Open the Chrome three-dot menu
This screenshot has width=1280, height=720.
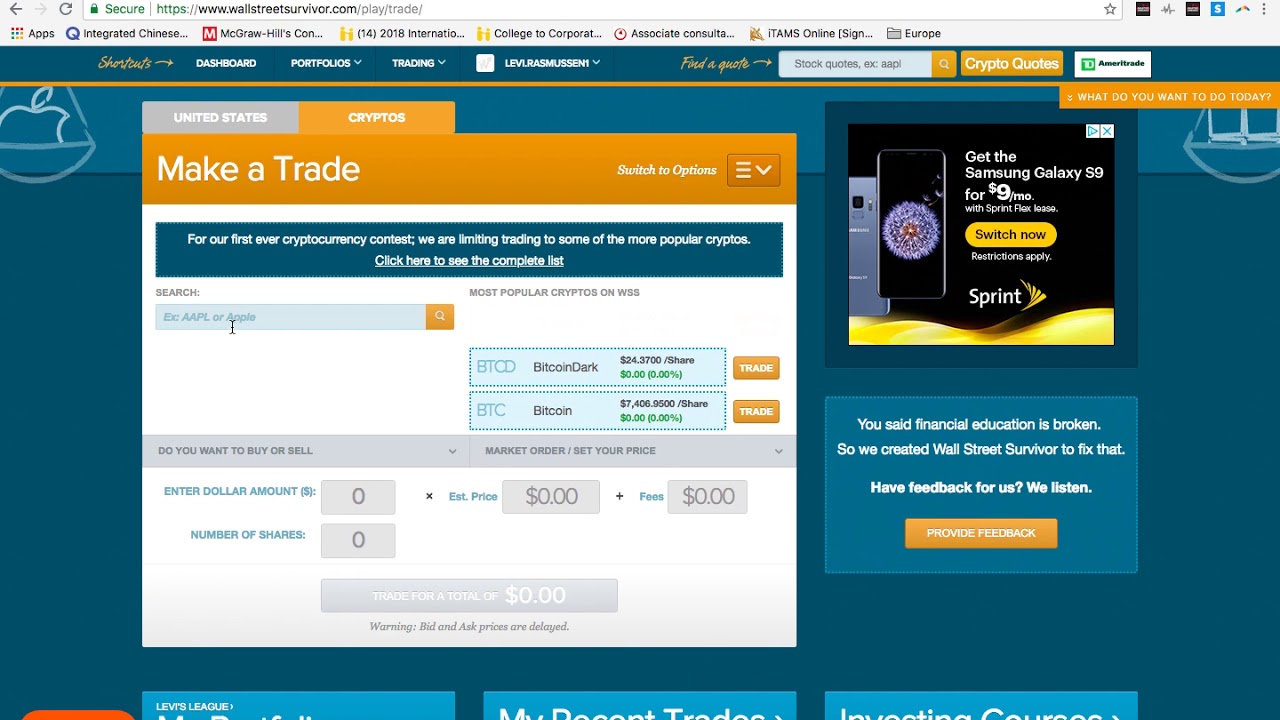(x=1267, y=9)
